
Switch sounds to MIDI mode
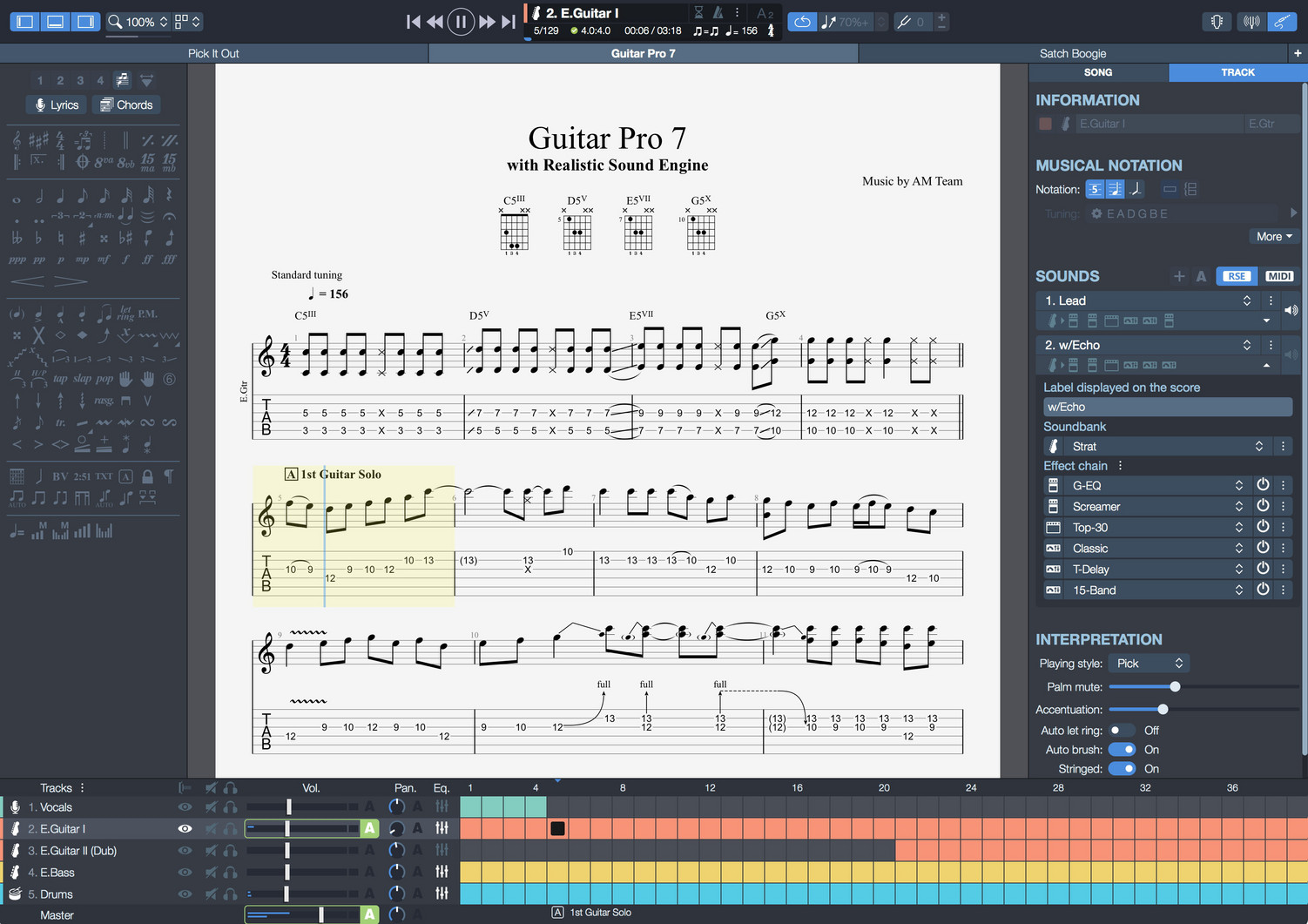[x=1278, y=276]
